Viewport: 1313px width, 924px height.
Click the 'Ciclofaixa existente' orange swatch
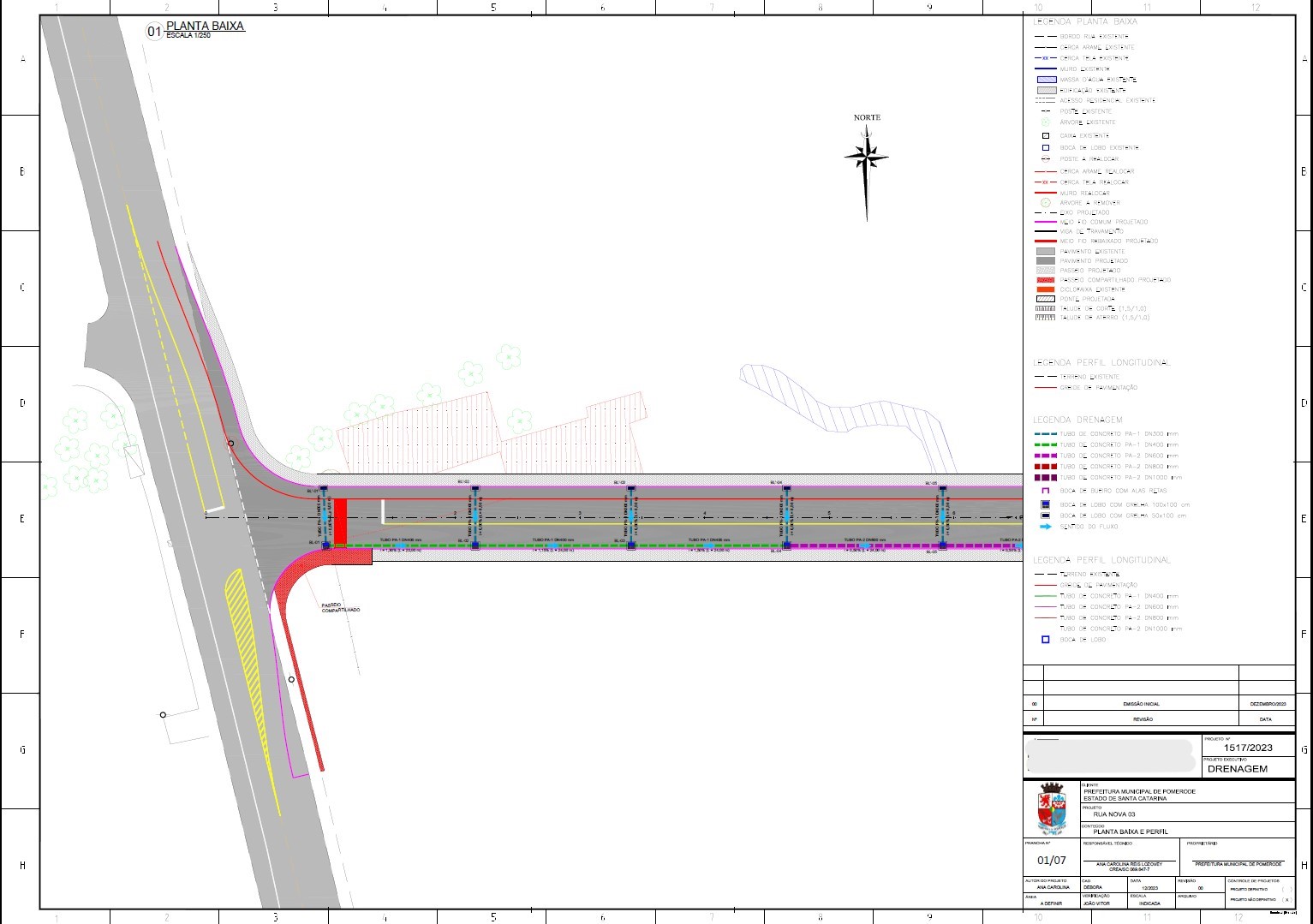tap(1045, 289)
